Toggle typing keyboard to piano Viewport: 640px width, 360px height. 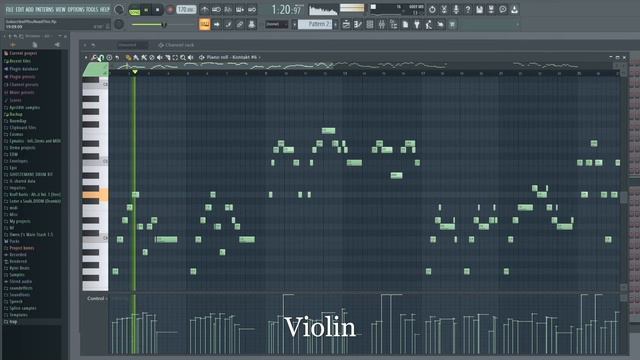pyautogui.click(x=204, y=24)
